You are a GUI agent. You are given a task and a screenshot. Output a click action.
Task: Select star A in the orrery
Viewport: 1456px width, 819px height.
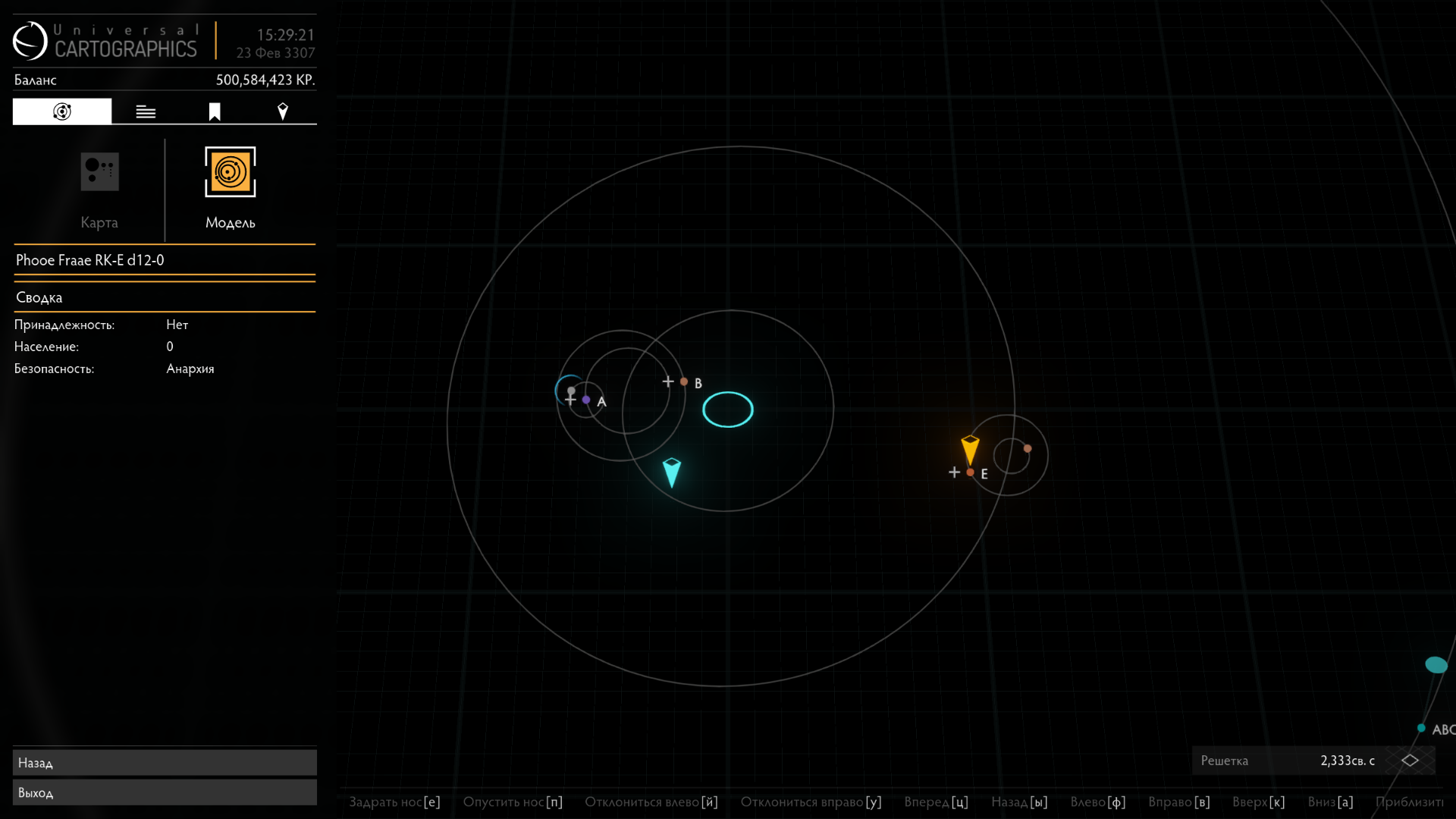pyautogui.click(x=586, y=400)
